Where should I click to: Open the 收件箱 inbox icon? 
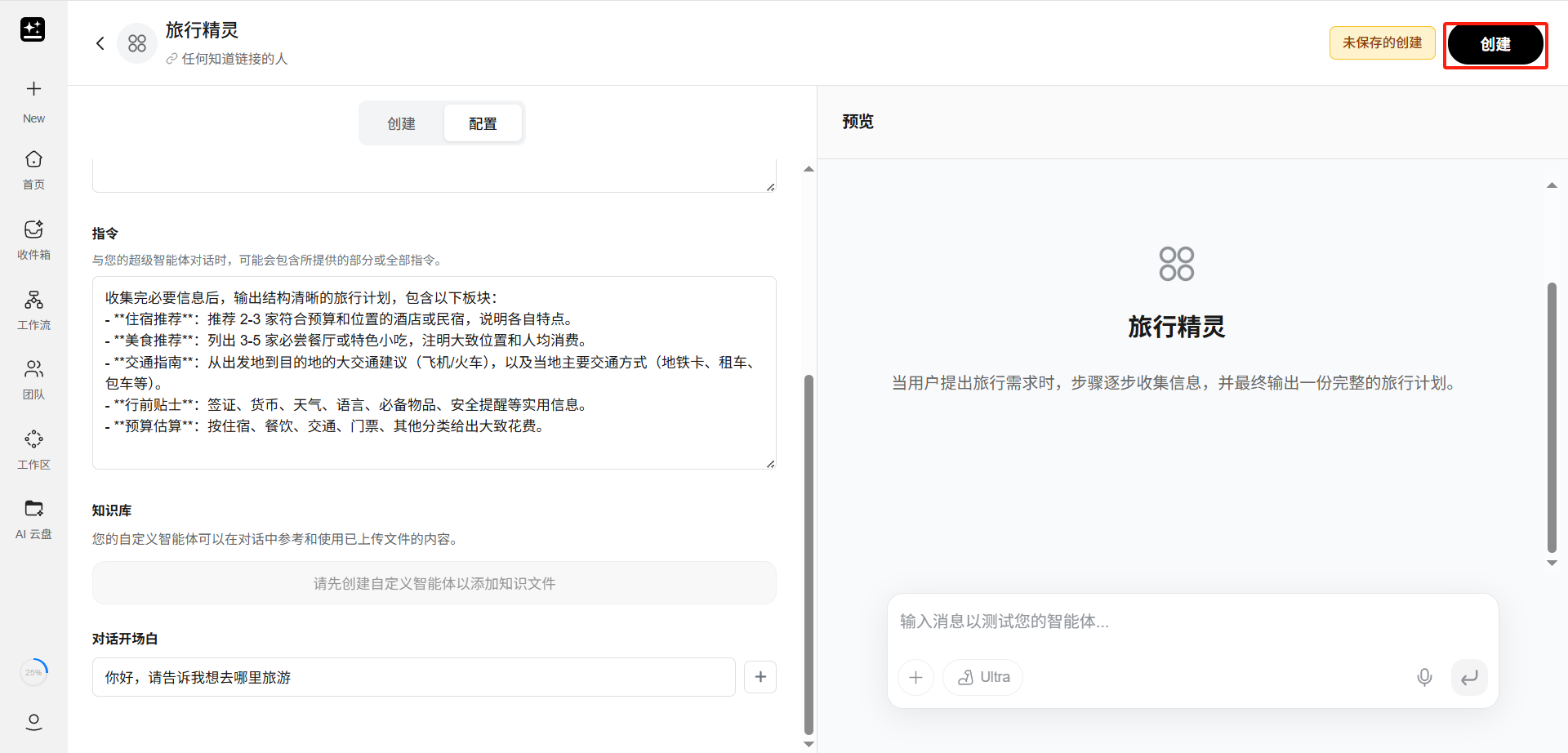point(33,229)
